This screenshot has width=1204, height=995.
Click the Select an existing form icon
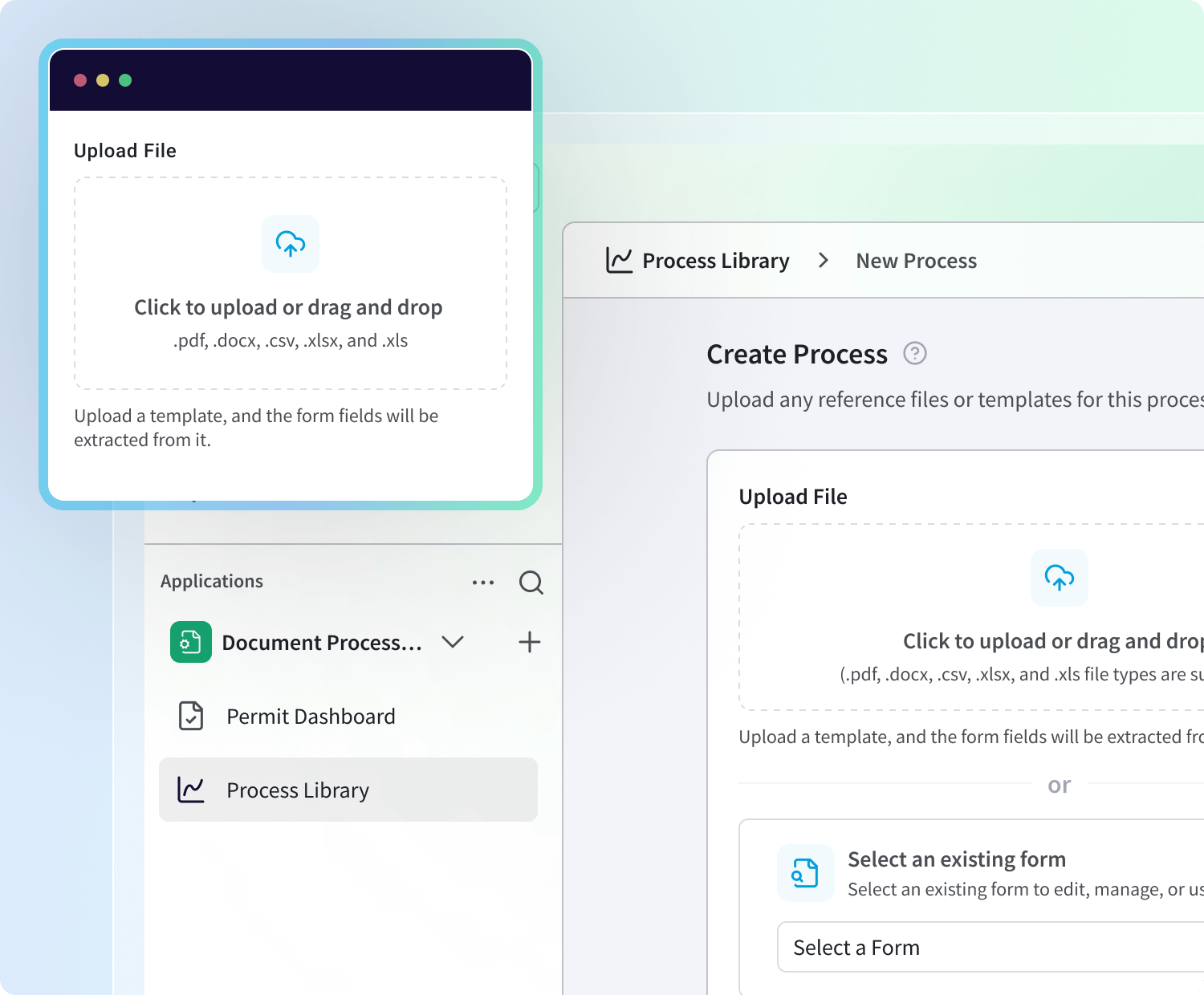pyautogui.click(x=805, y=873)
